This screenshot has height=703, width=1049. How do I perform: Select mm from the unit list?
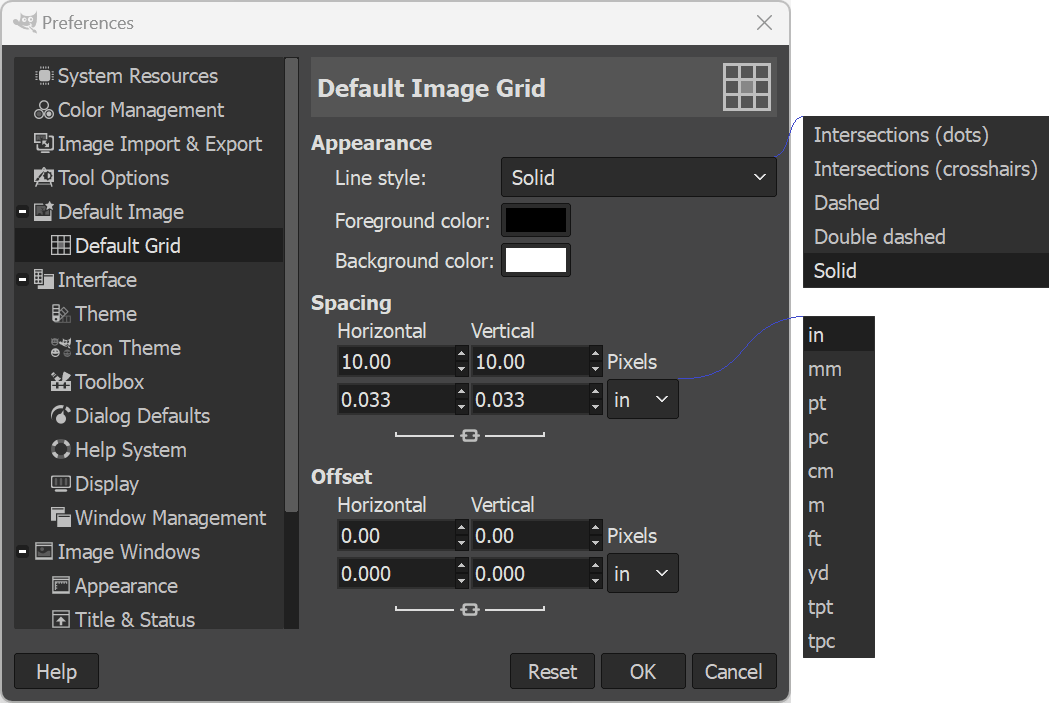click(x=825, y=370)
